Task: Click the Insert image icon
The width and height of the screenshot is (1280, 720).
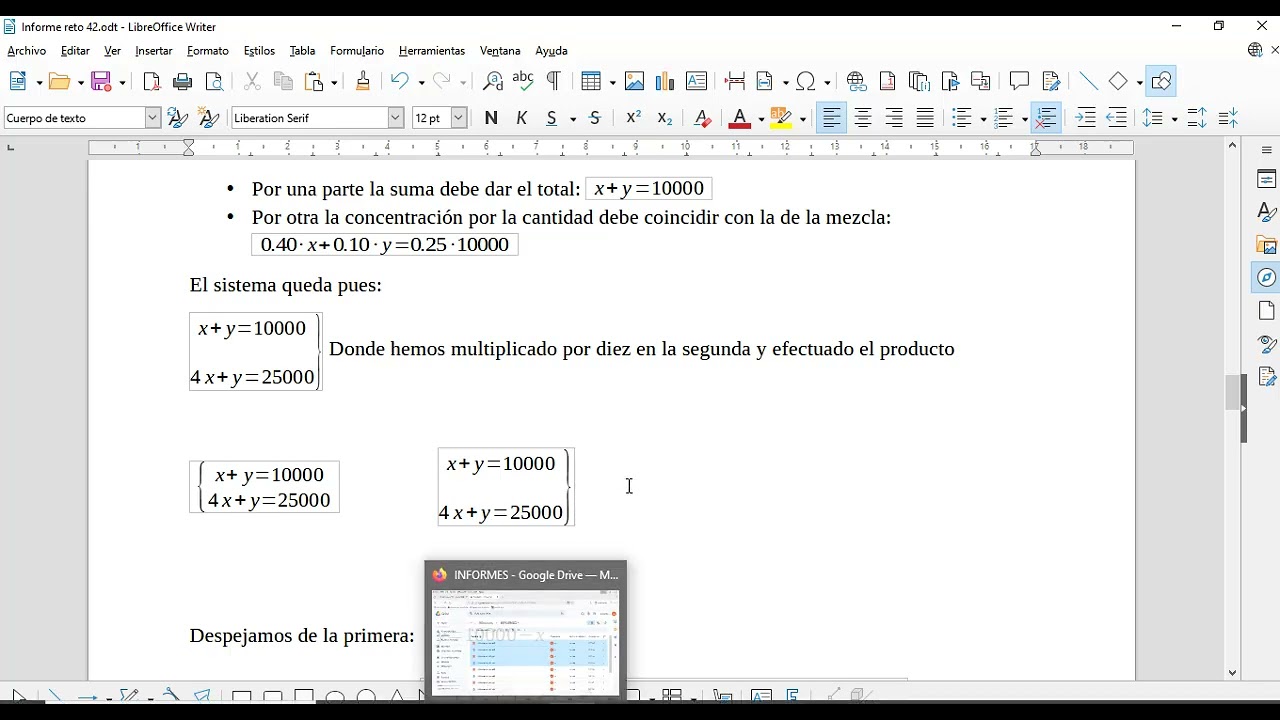Action: click(x=634, y=82)
